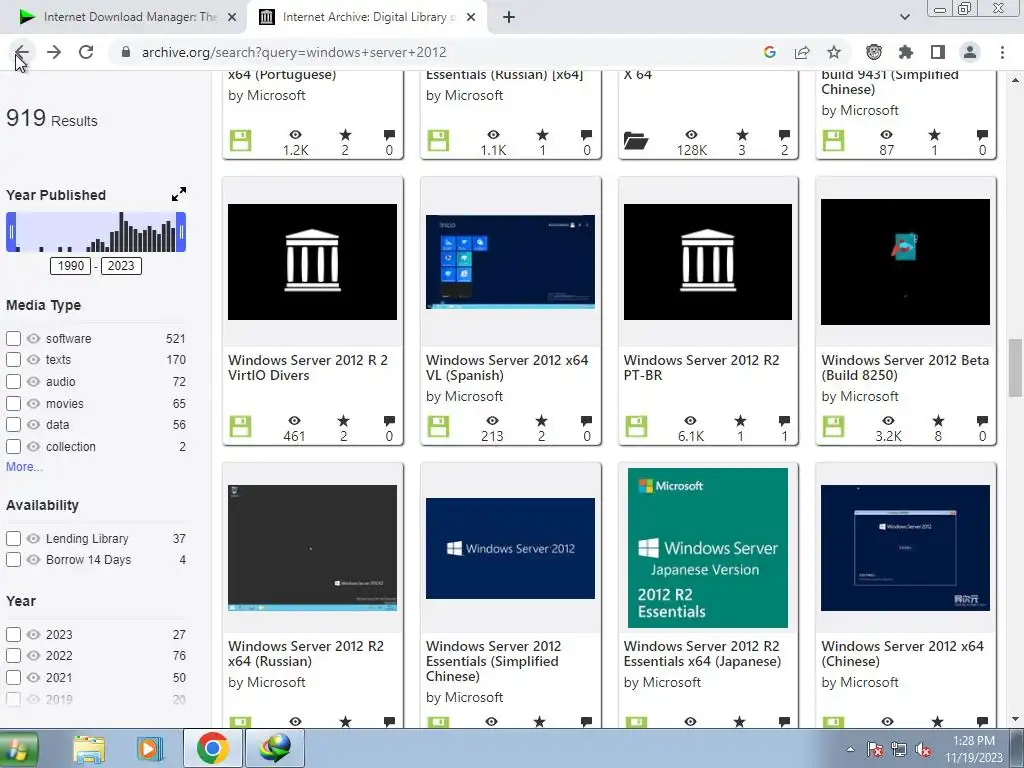
Task: Open the Chrome profile avatar
Action: pos(970,52)
